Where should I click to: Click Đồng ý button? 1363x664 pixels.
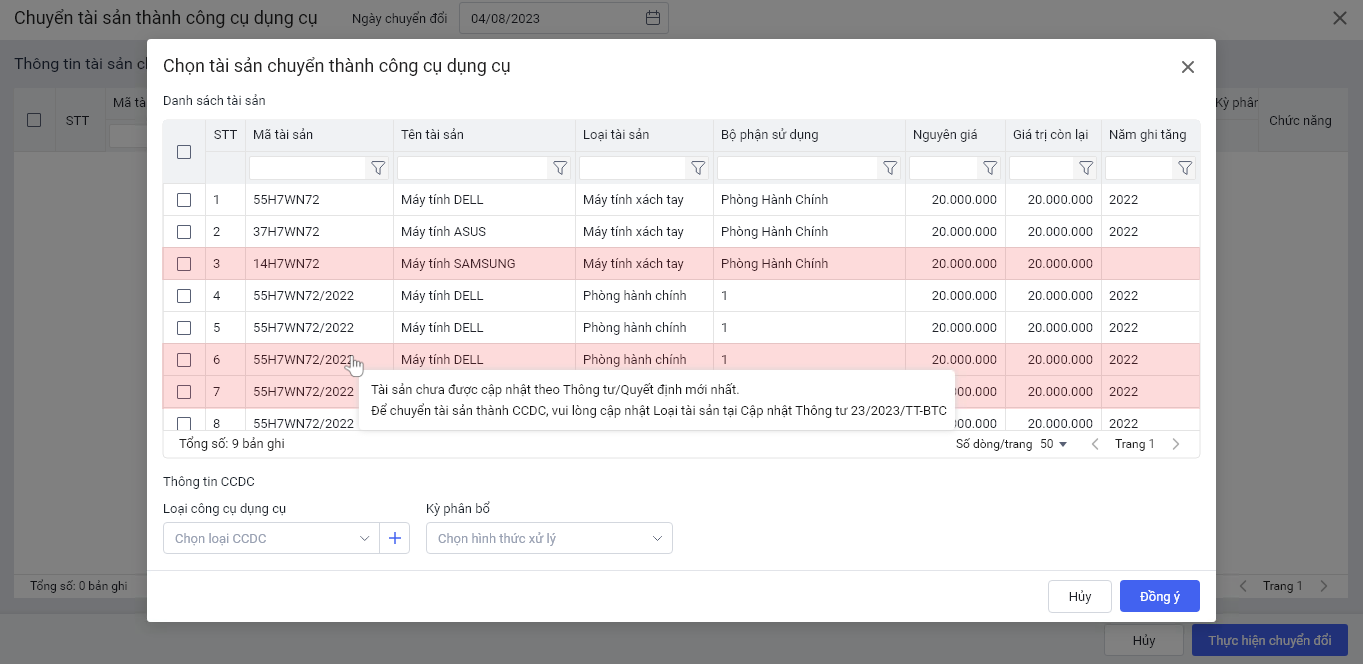click(1159, 596)
